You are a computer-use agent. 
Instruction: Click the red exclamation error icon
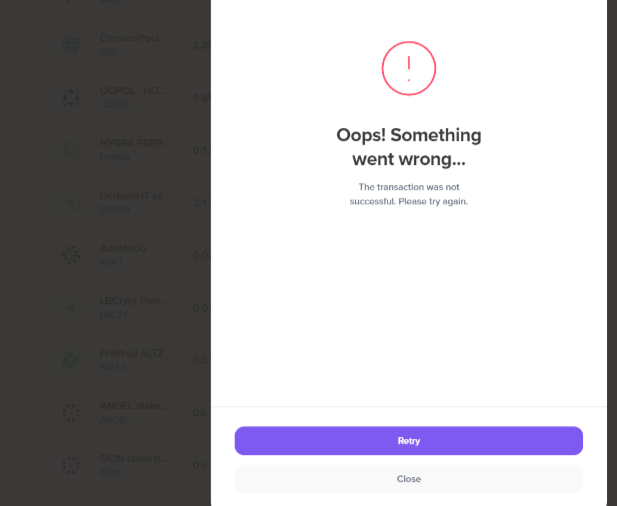click(x=408, y=68)
